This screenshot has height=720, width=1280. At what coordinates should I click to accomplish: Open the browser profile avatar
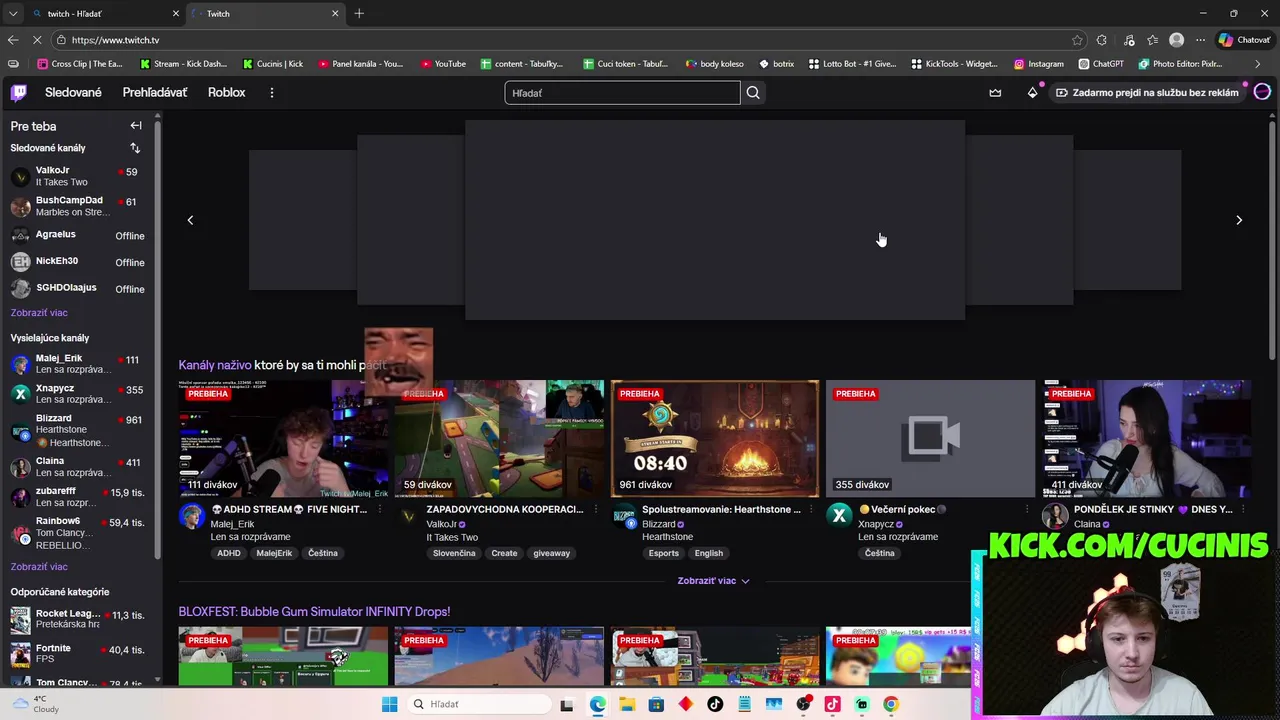tap(1177, 40)
